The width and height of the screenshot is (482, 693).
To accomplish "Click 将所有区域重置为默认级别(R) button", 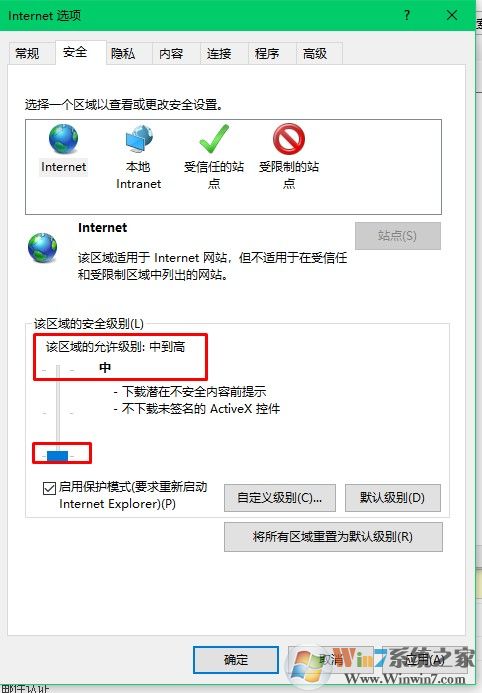I will (333, 537).
